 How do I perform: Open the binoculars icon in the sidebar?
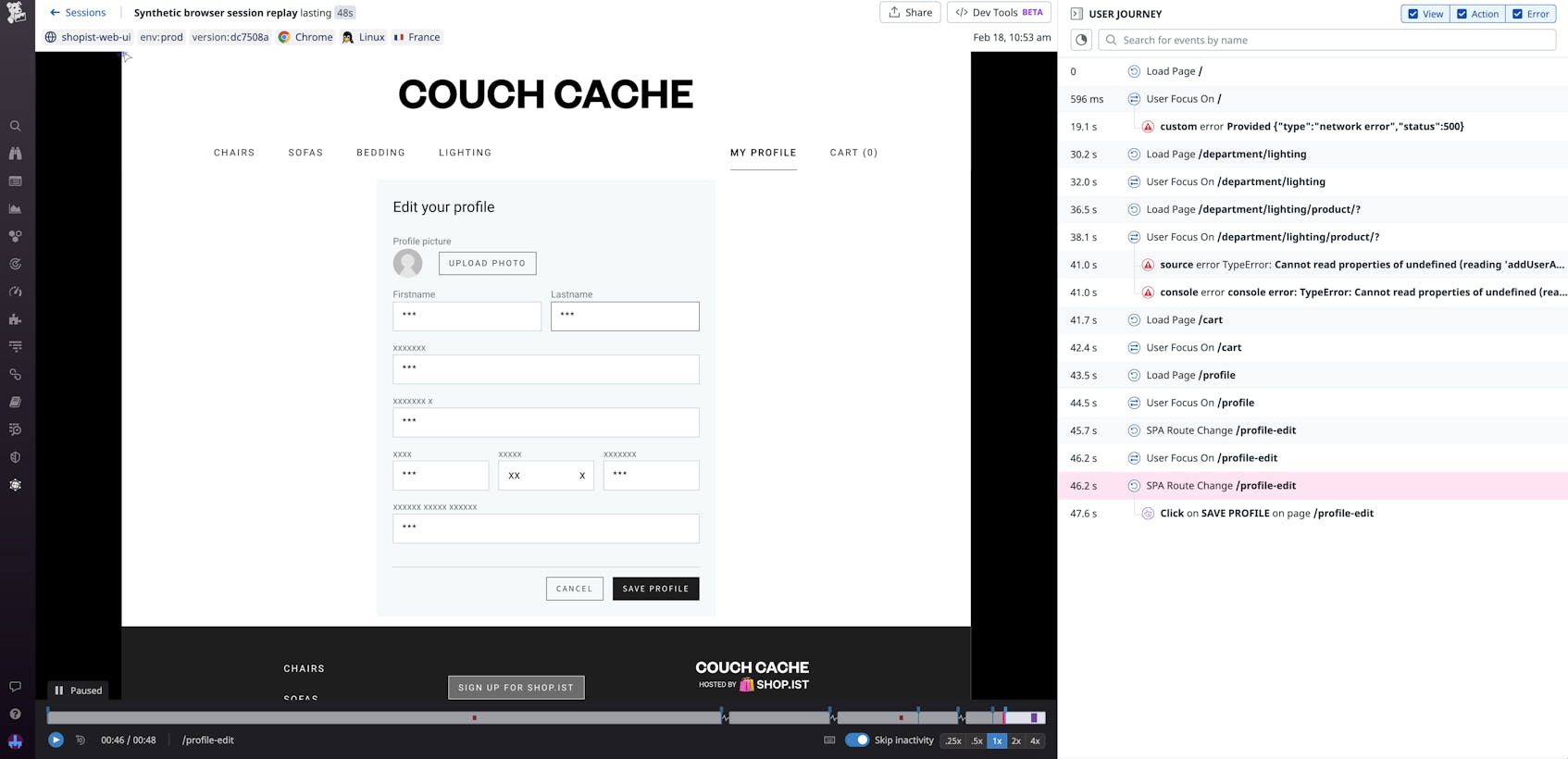16,154
